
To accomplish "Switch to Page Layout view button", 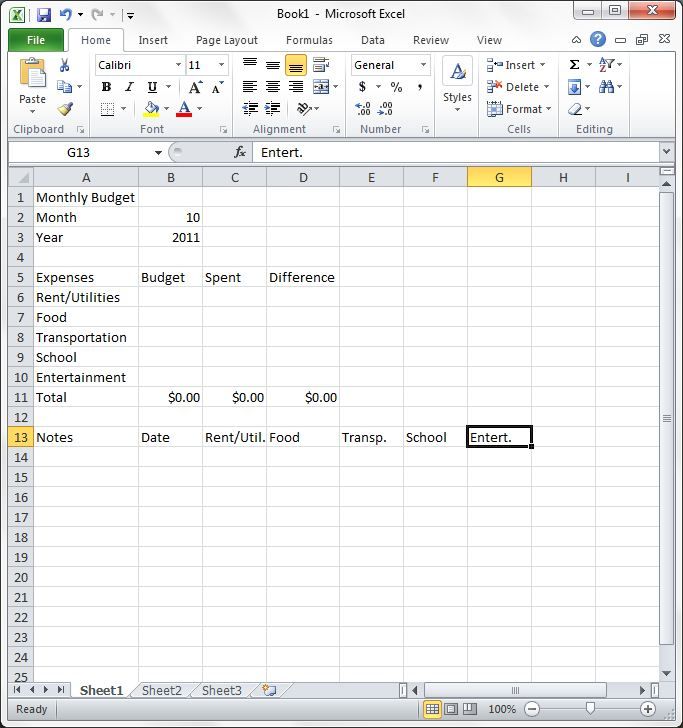I will pos(451,709).
